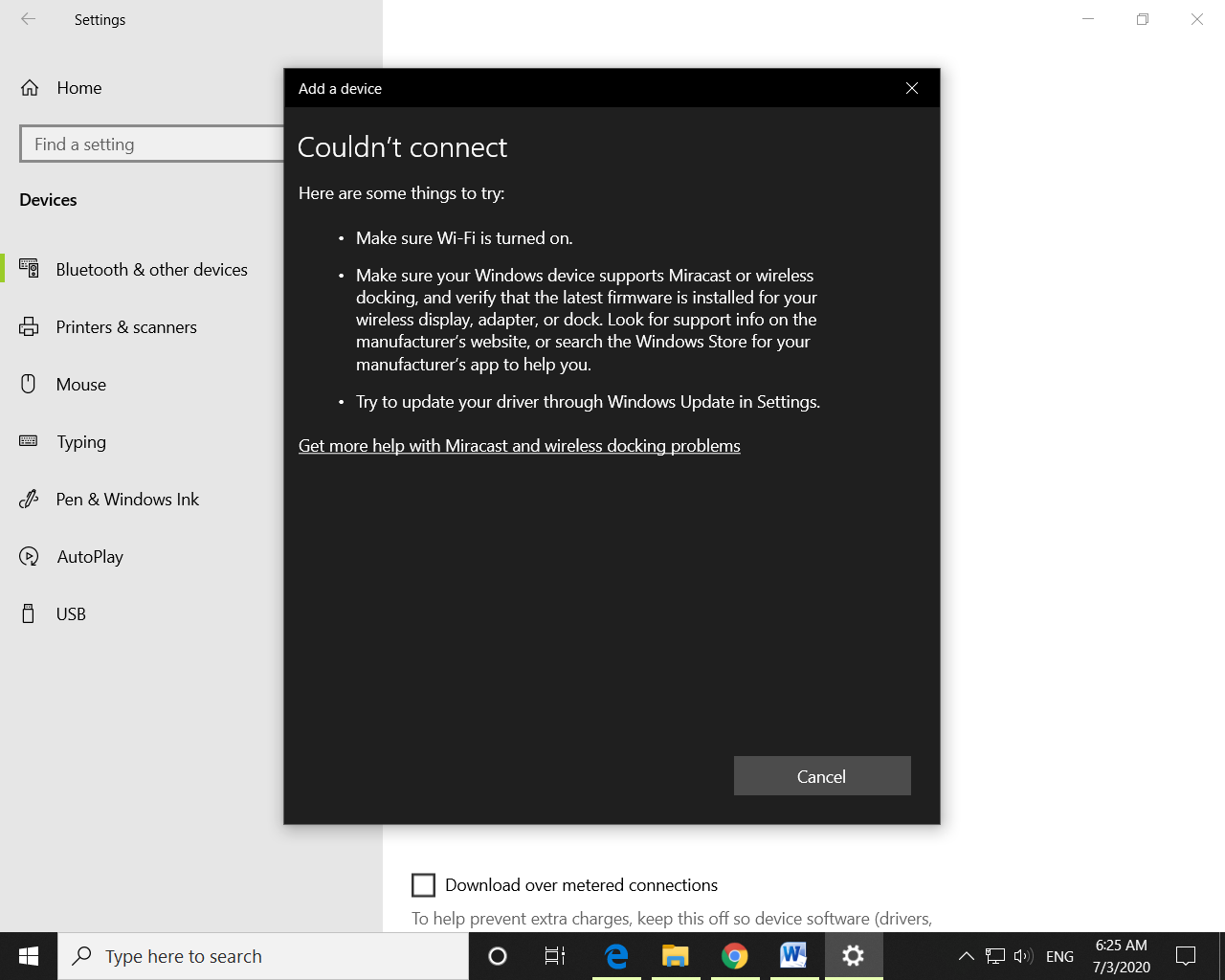The height and width of the screenshot is (980, 1225).
Task: Close the Settings window
Action: (1197, 19)
